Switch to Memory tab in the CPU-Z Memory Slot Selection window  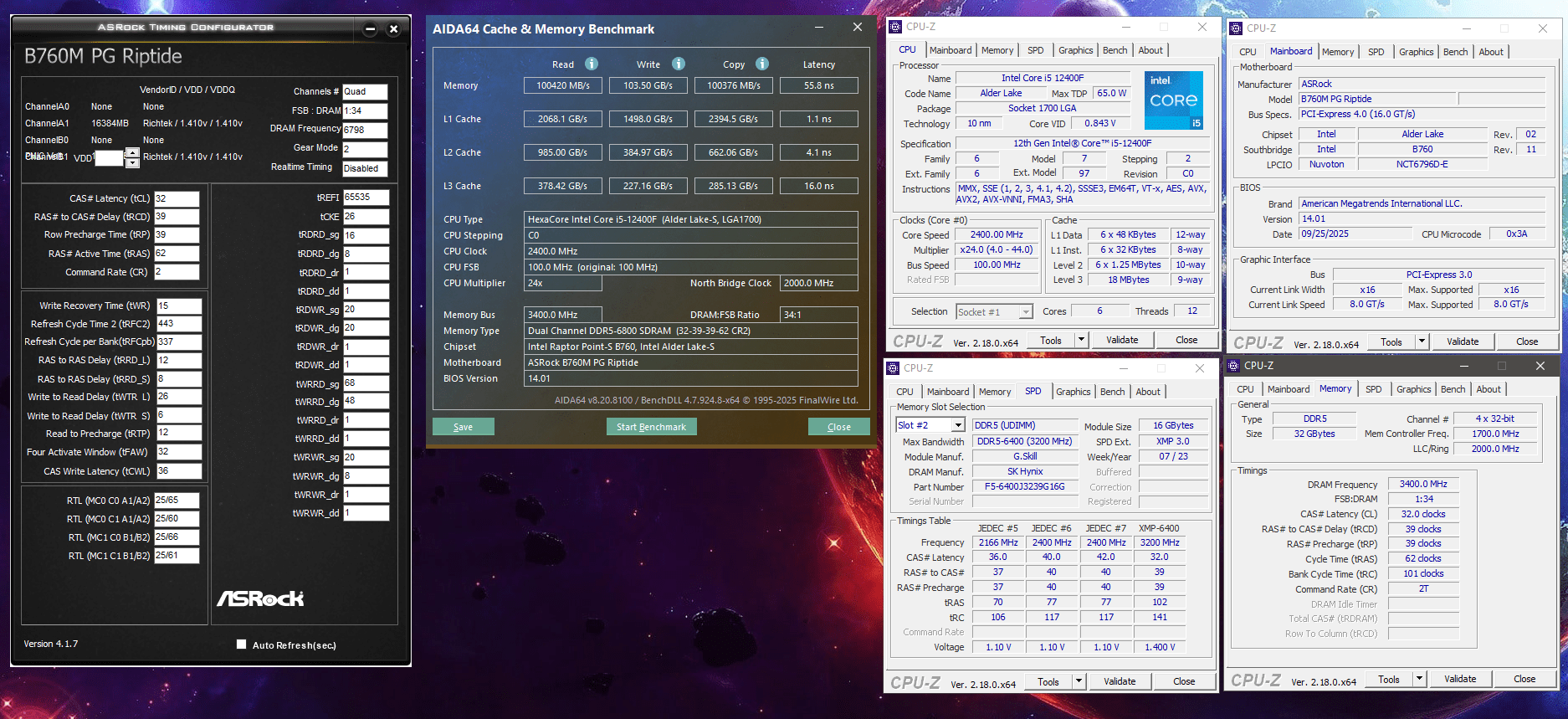(x=995, y=392)
